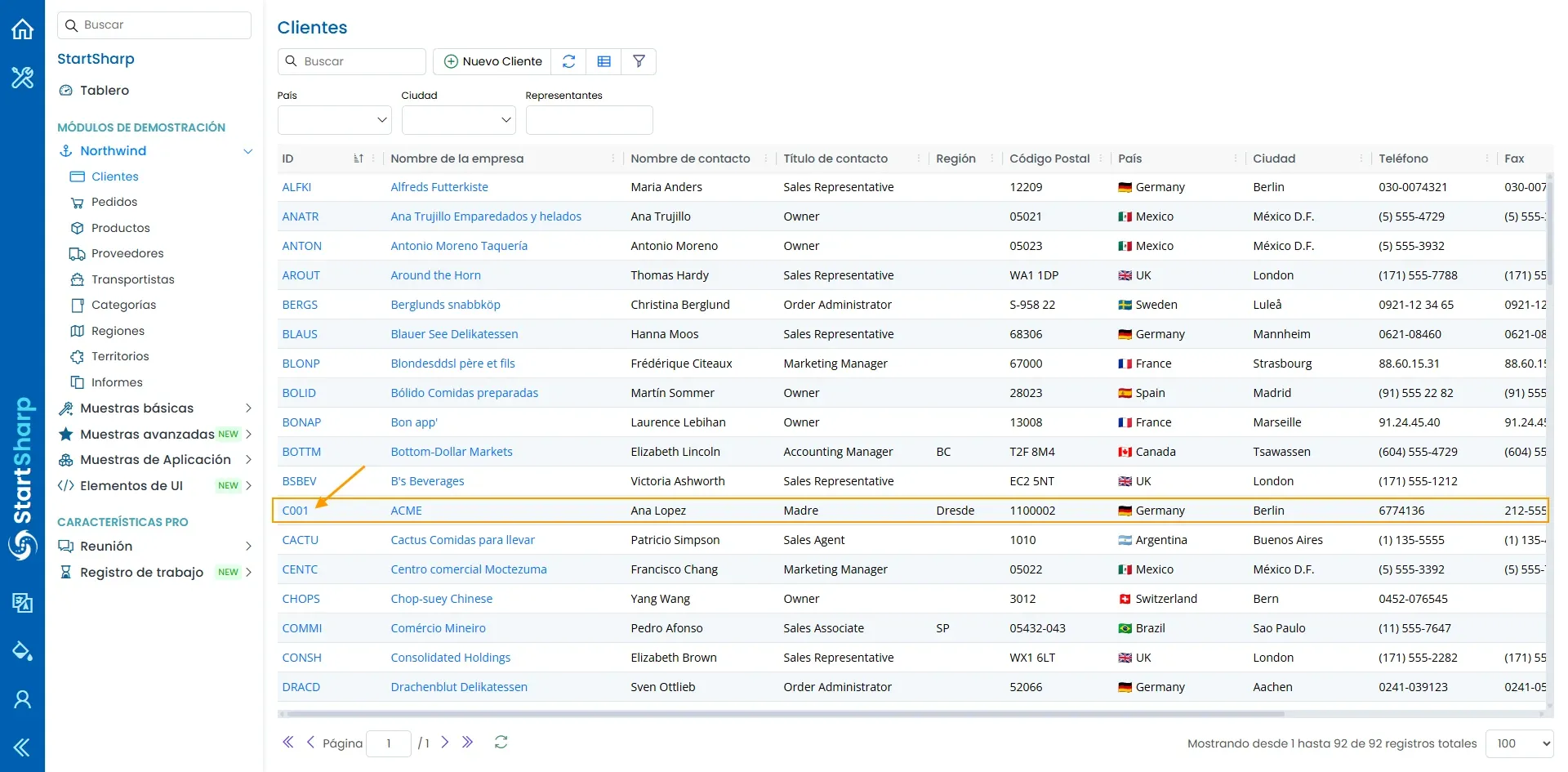
Task: Open the theme paint bucket icon
Action: (22, 651)
